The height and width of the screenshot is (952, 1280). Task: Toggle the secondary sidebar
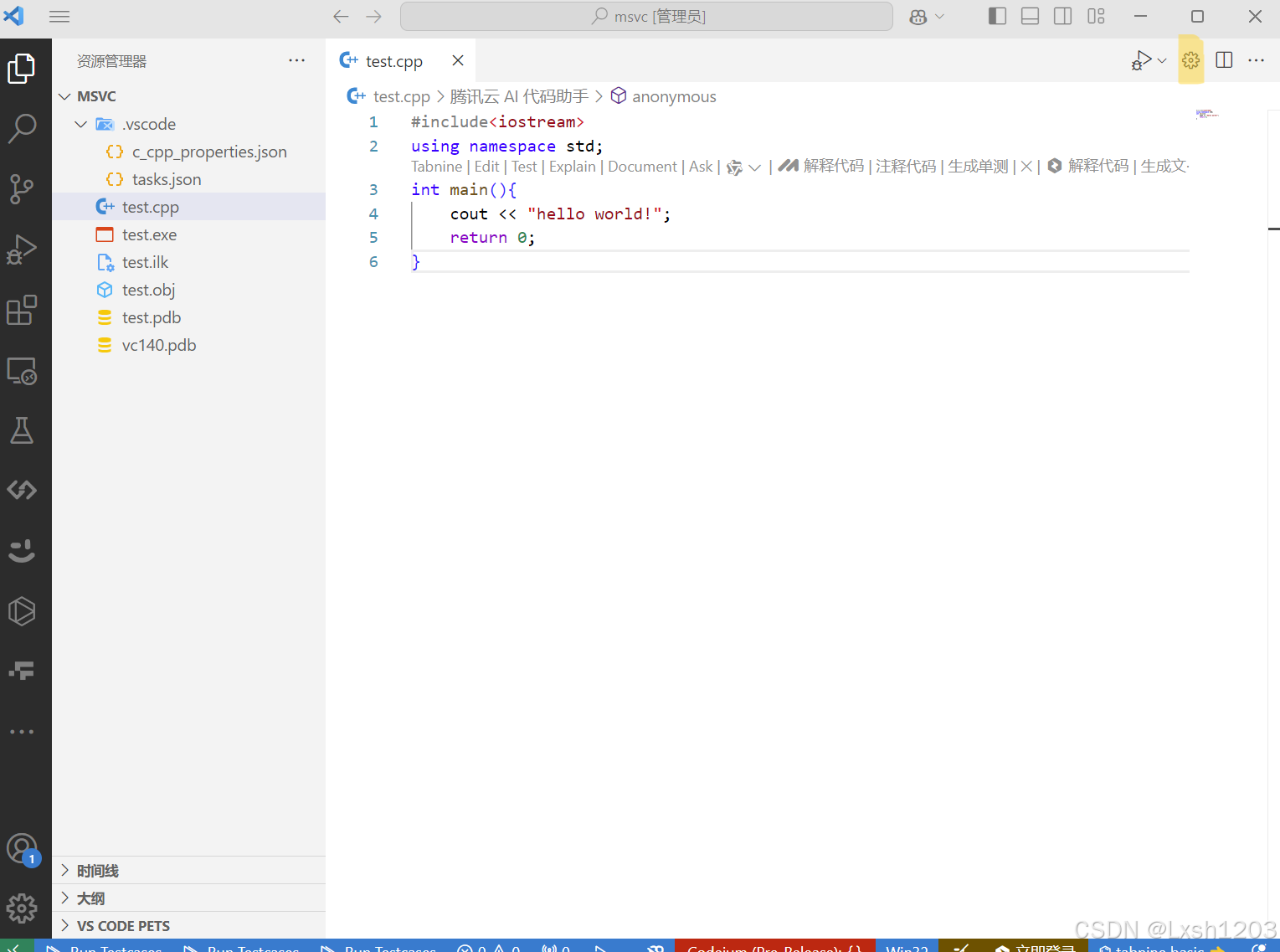click(x=1062, y=16)
